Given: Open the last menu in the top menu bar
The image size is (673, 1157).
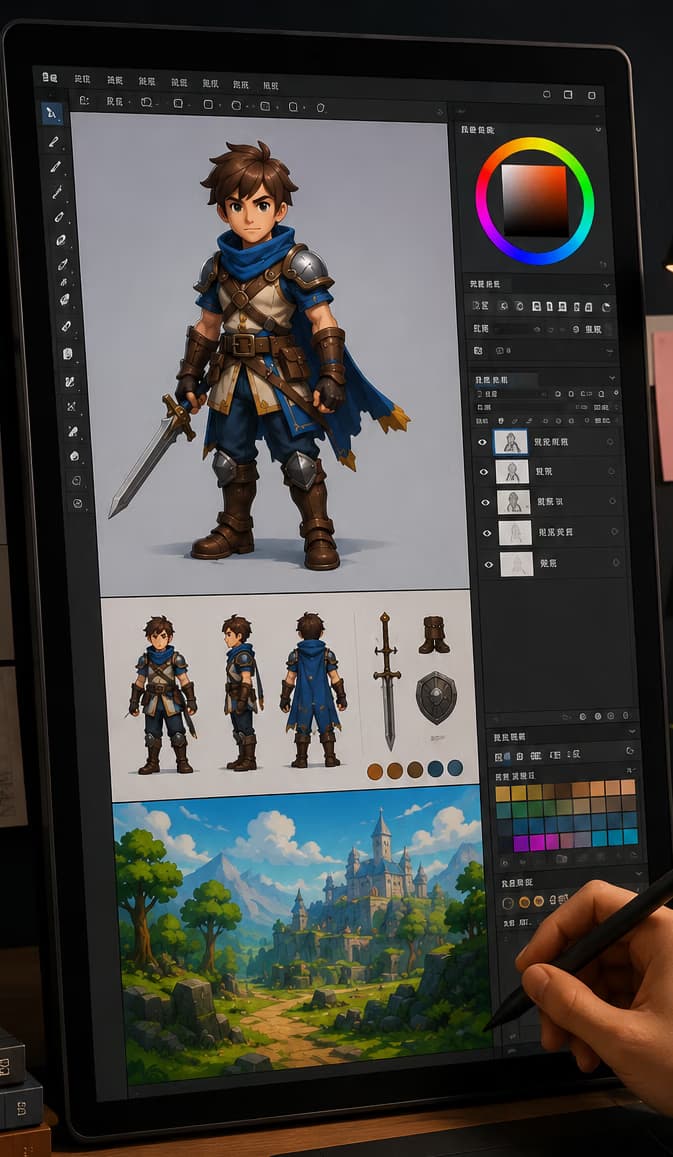Looking at the screenshot, I should [x=270, y=86].
